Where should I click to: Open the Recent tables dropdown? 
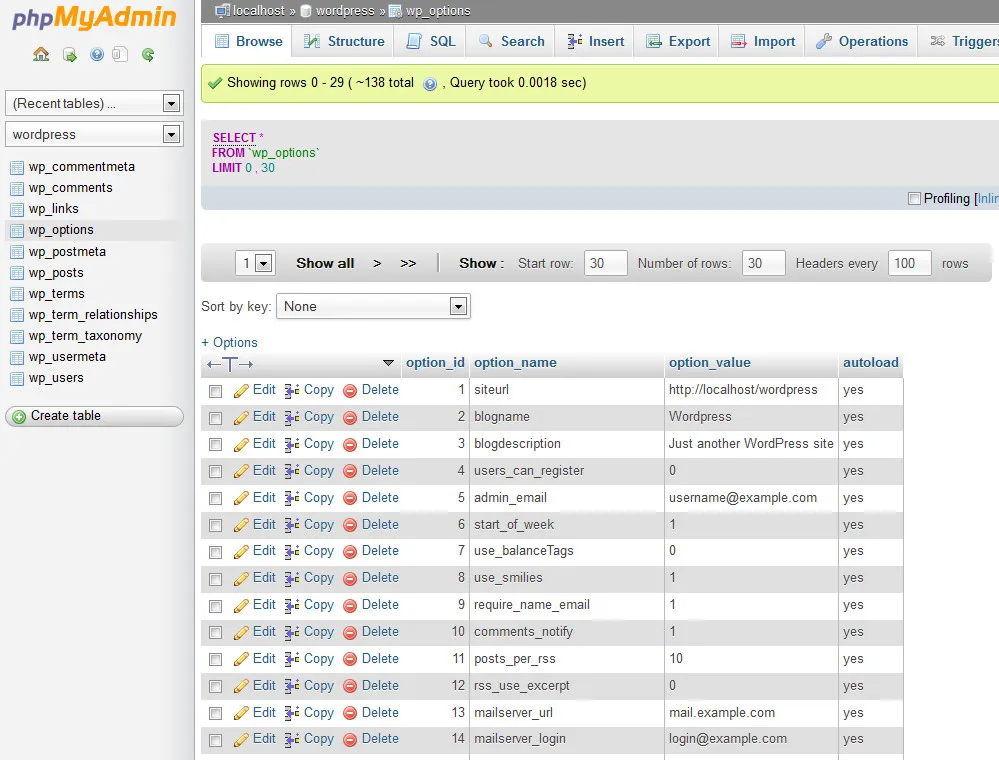[x=94, y=103]
